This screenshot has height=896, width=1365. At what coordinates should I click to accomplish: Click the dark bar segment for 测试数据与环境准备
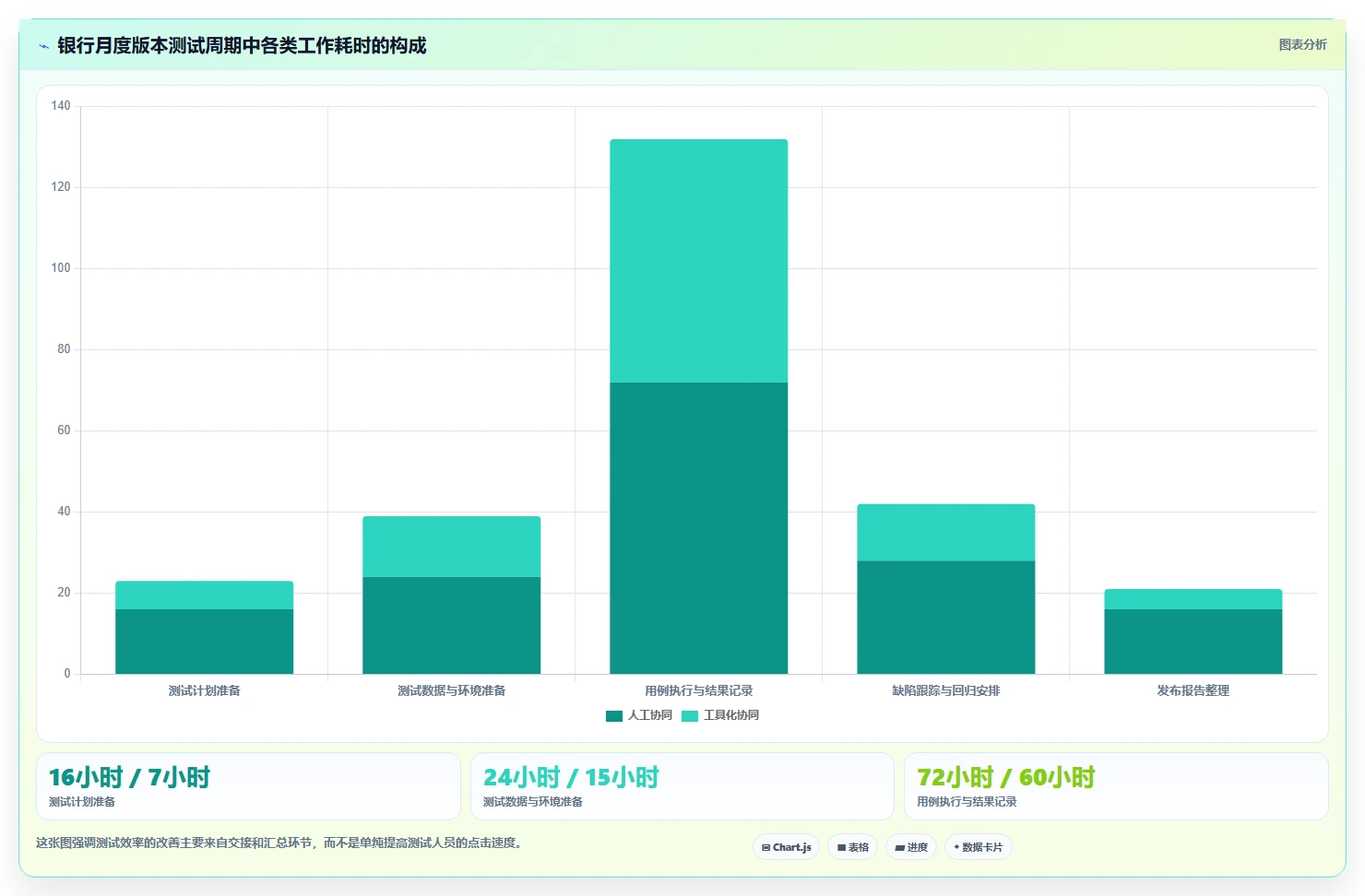pyautogui.click(x=451, y=625)
